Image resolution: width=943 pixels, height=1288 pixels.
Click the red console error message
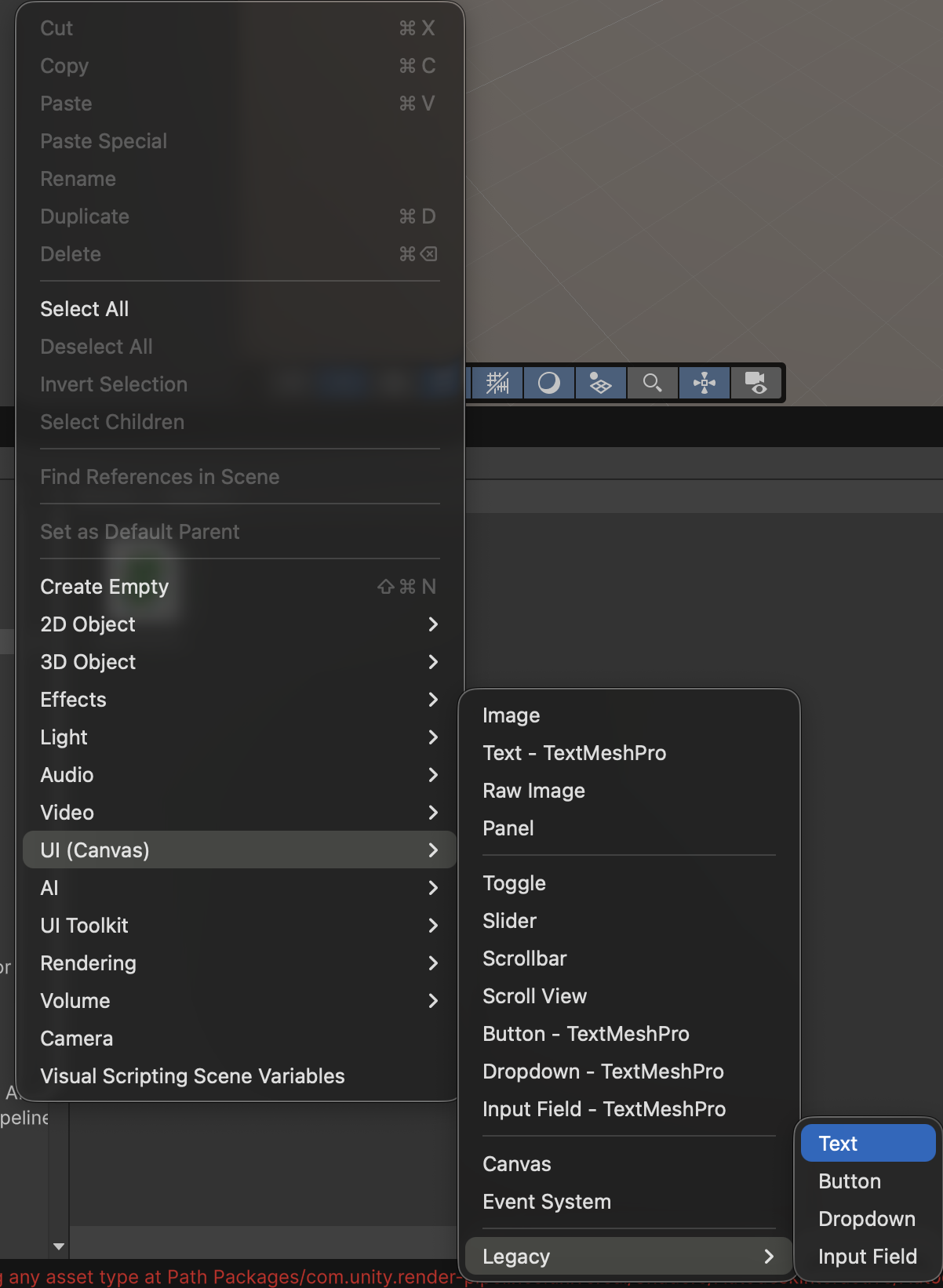pyautogui.click(x=231, y=1277)
